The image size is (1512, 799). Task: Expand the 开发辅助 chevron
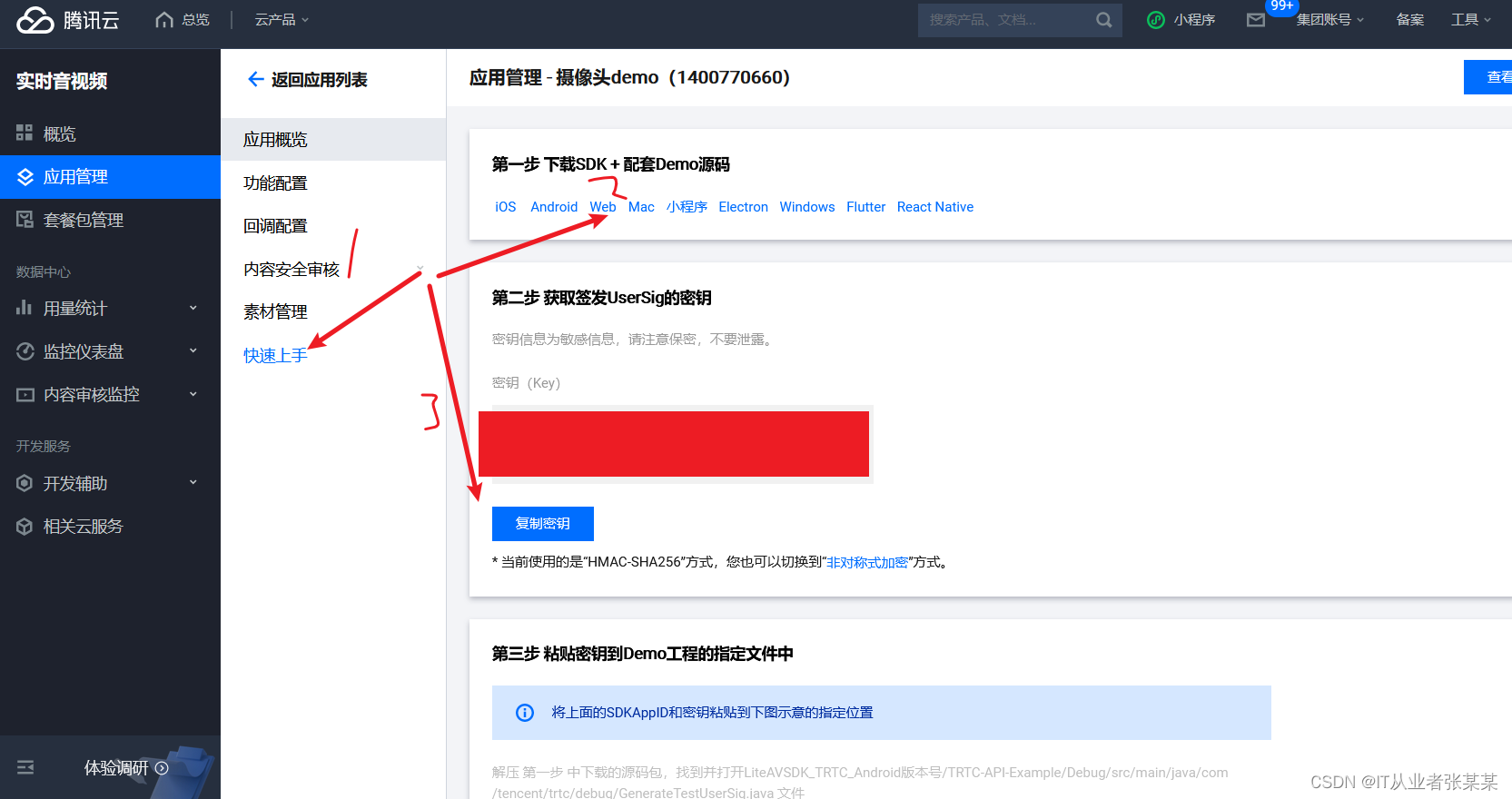193,482
